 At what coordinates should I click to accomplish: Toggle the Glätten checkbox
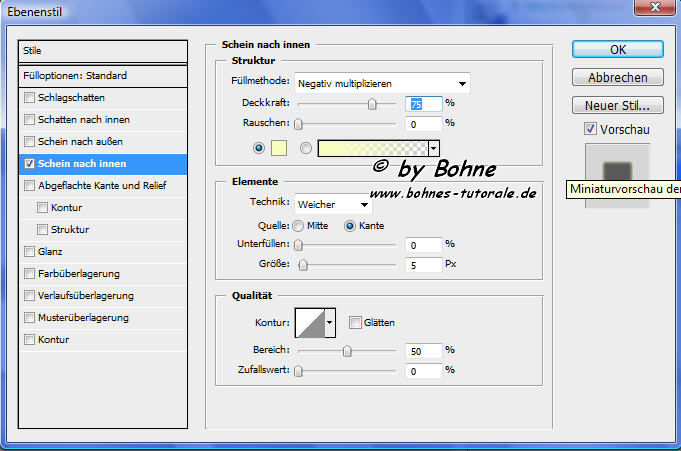click(355, 322)
